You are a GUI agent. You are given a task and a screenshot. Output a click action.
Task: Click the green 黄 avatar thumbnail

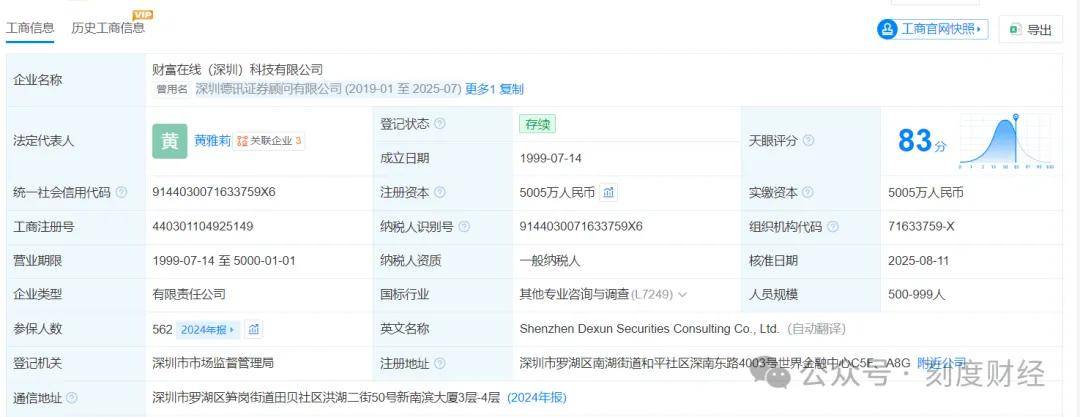[x=169, y=141]
